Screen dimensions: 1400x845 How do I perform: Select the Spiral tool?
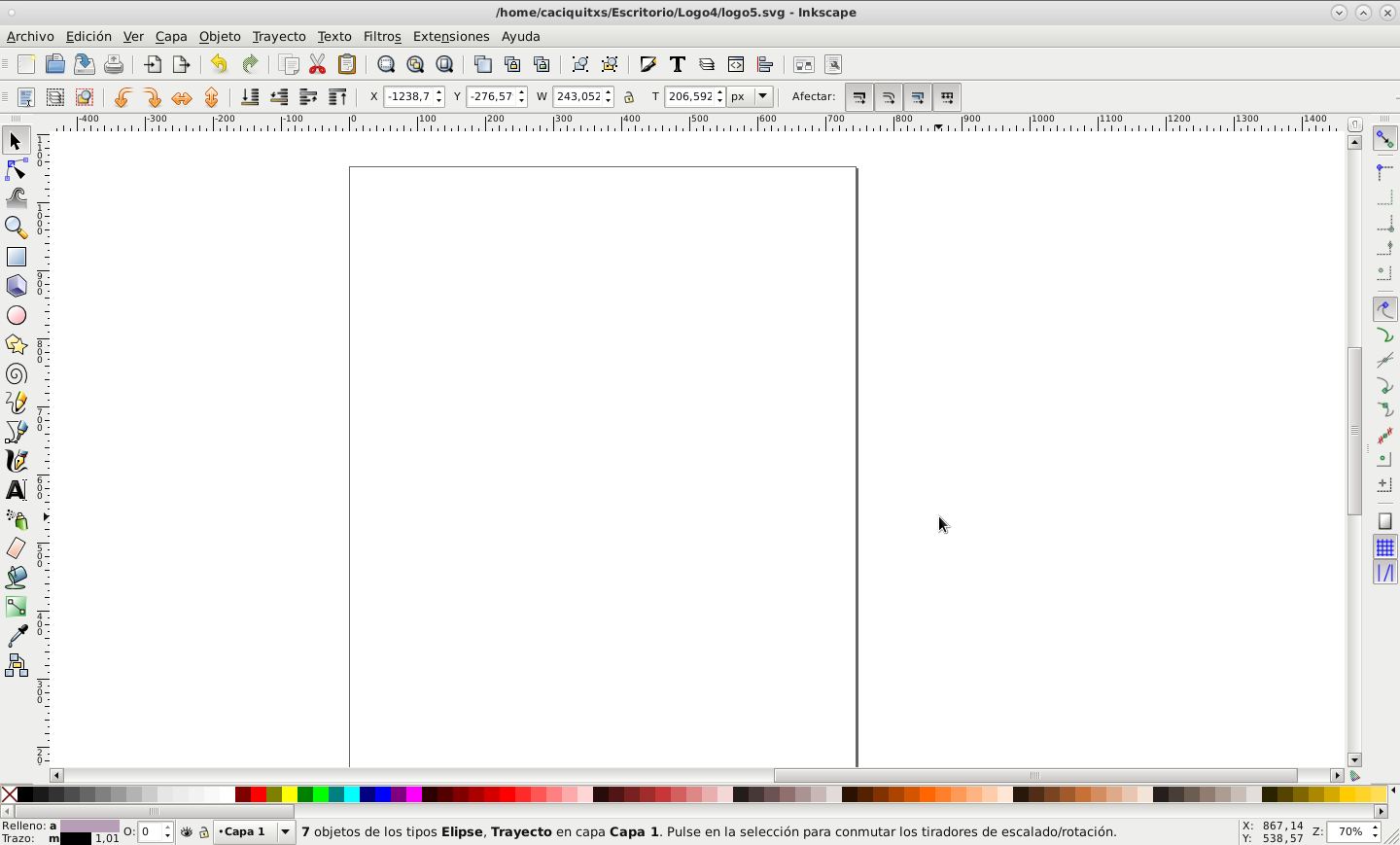[x=17, y=373]
